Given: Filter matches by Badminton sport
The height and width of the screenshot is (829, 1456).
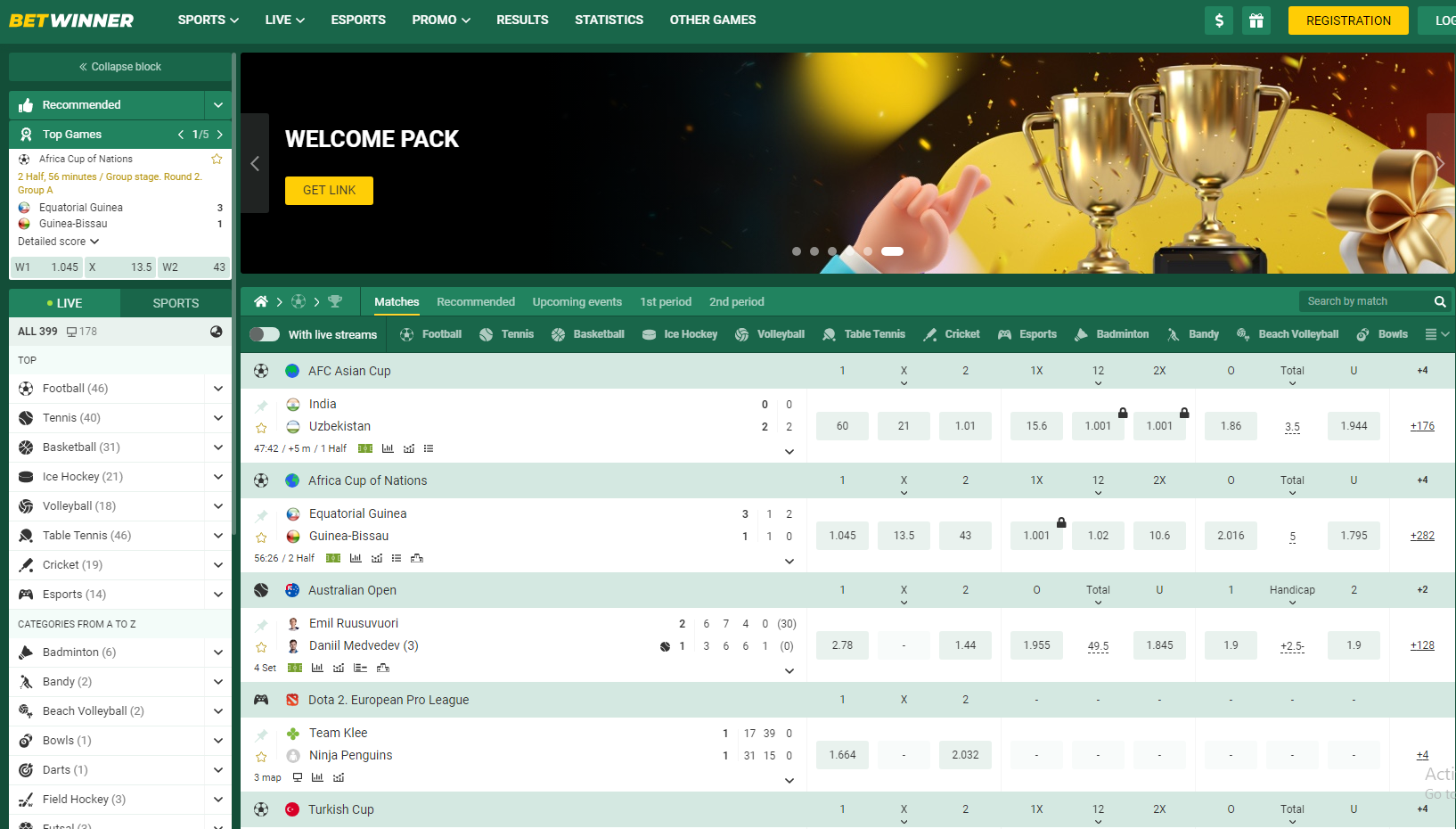Looking at the screenshot, I should 1111,334.
